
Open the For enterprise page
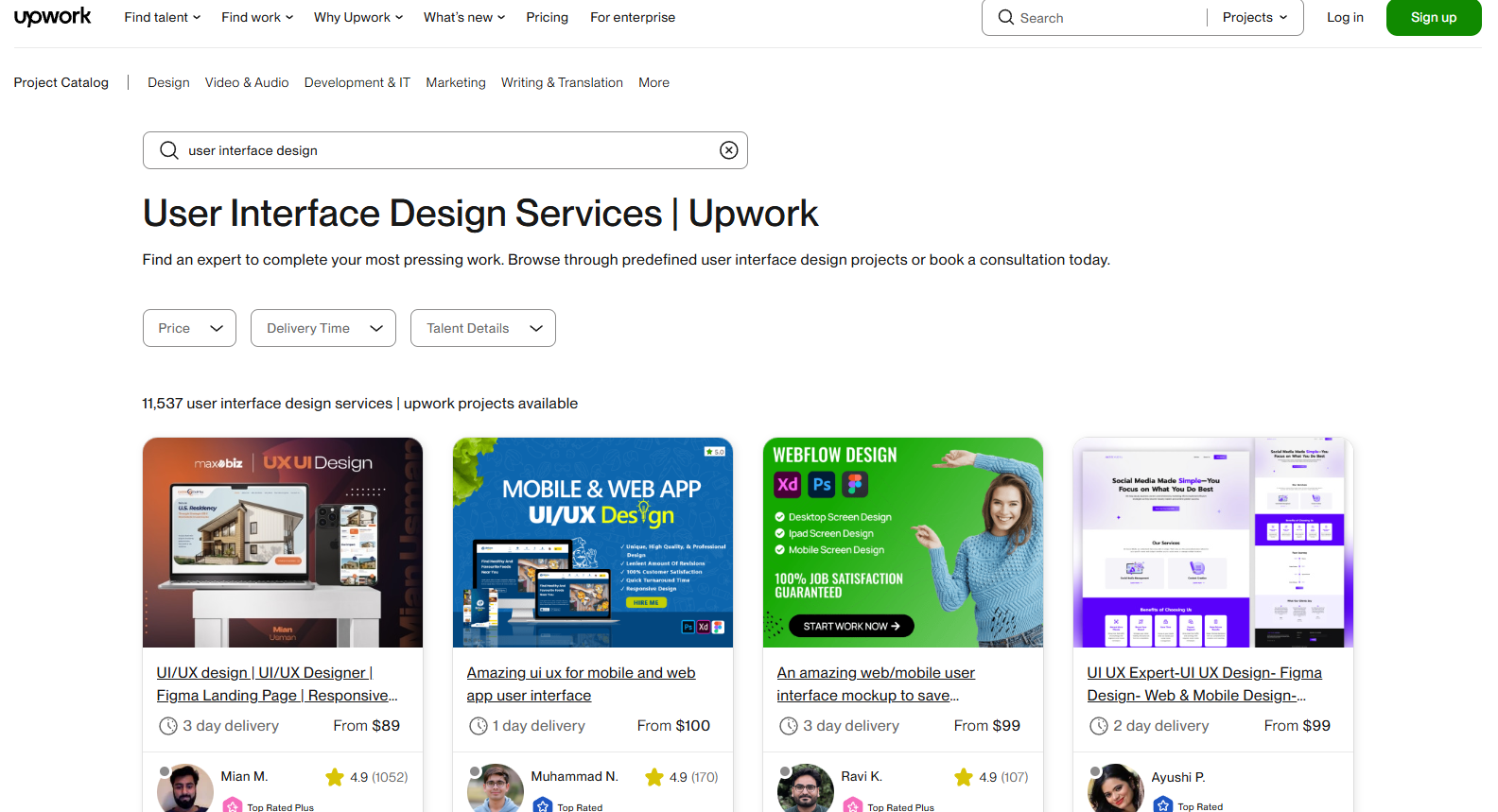point(633,17)
